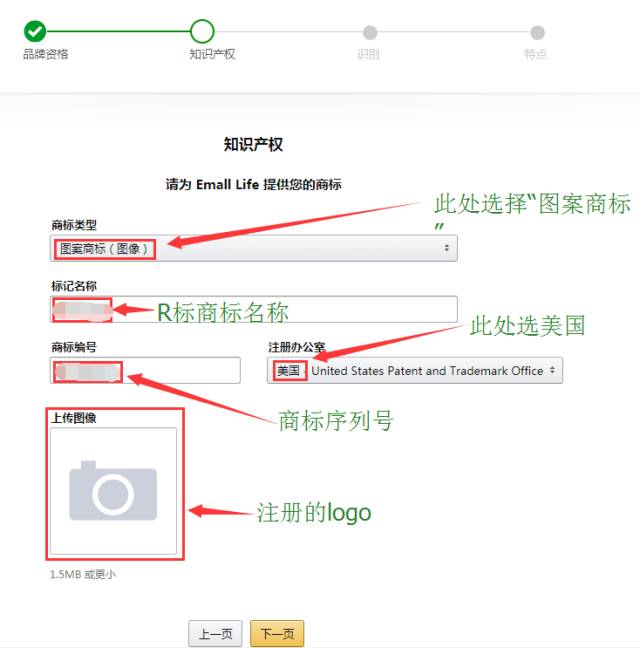Click the green checkmark step icon
640x648 pixels.
(35, 31)
